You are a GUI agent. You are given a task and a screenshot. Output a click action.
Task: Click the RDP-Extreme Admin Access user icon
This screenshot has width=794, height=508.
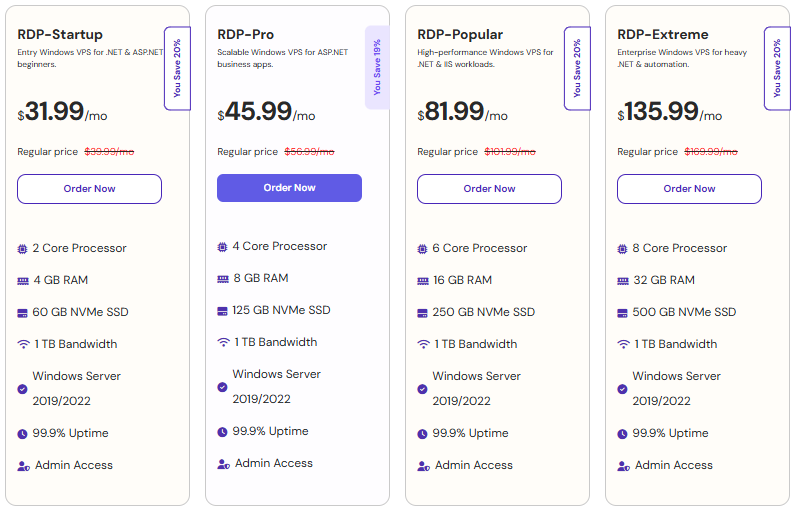tap(623, 466)
